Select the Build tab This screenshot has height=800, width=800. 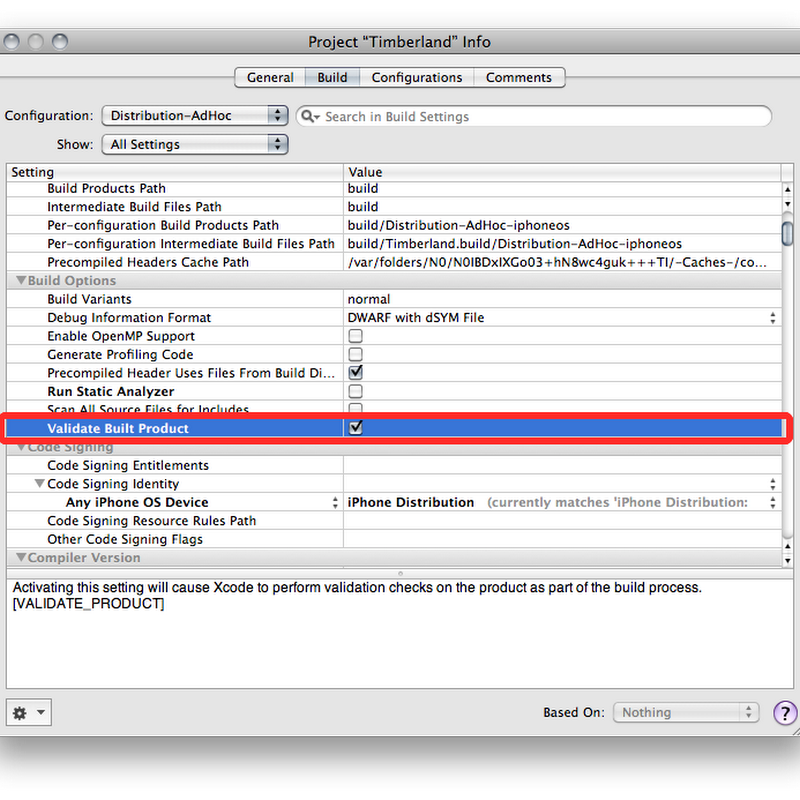(332, 78)
